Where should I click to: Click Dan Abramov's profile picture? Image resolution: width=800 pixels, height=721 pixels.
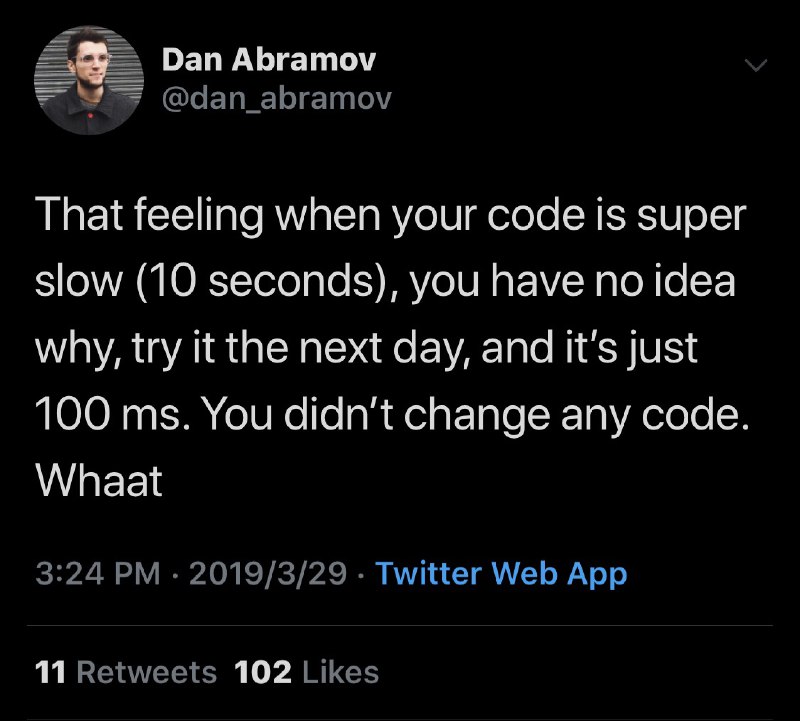(x=77, y=81)
